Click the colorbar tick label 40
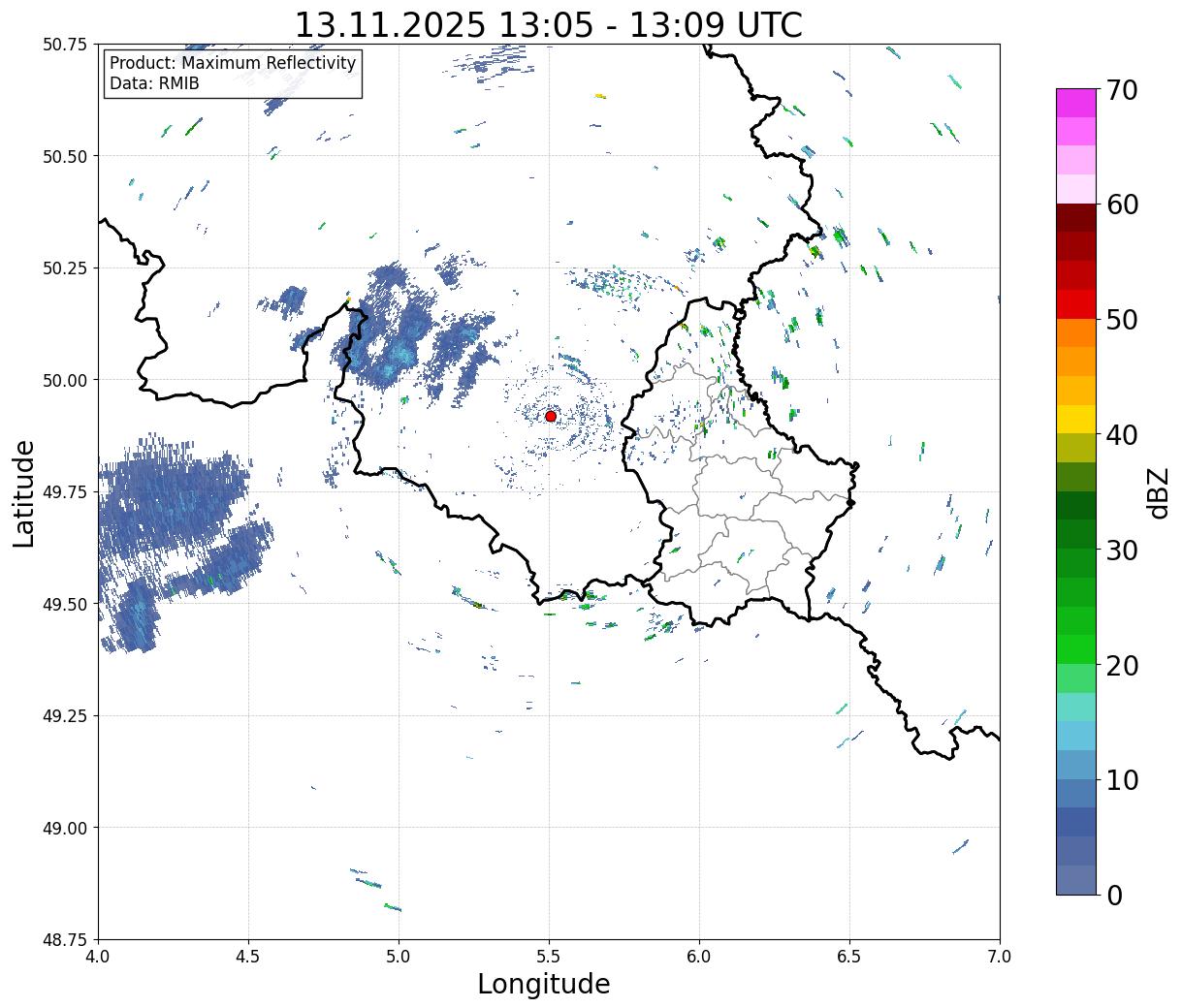 coord(1121,435)
